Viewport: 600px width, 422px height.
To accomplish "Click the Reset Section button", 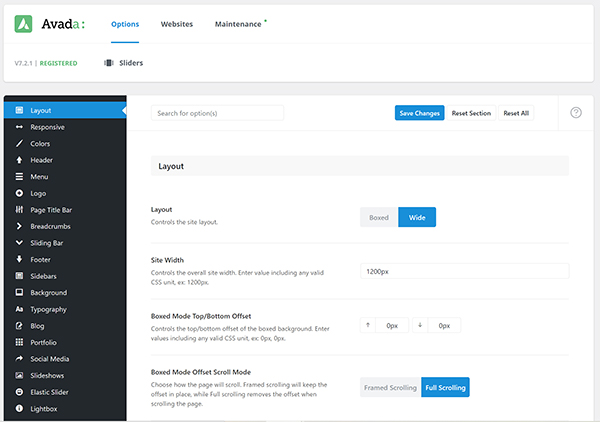I will [471, 113].
